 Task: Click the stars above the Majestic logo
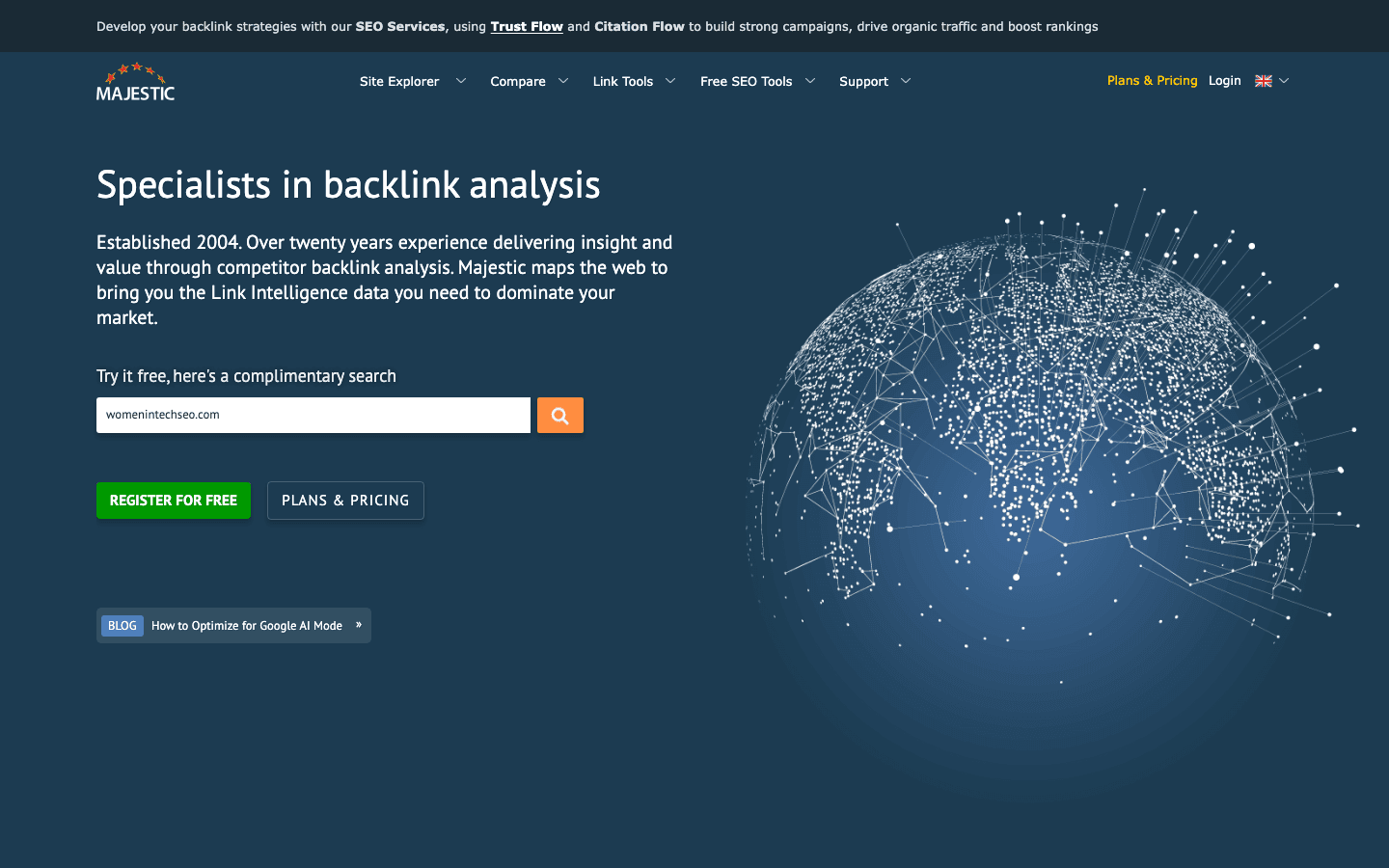click(134, 69)
